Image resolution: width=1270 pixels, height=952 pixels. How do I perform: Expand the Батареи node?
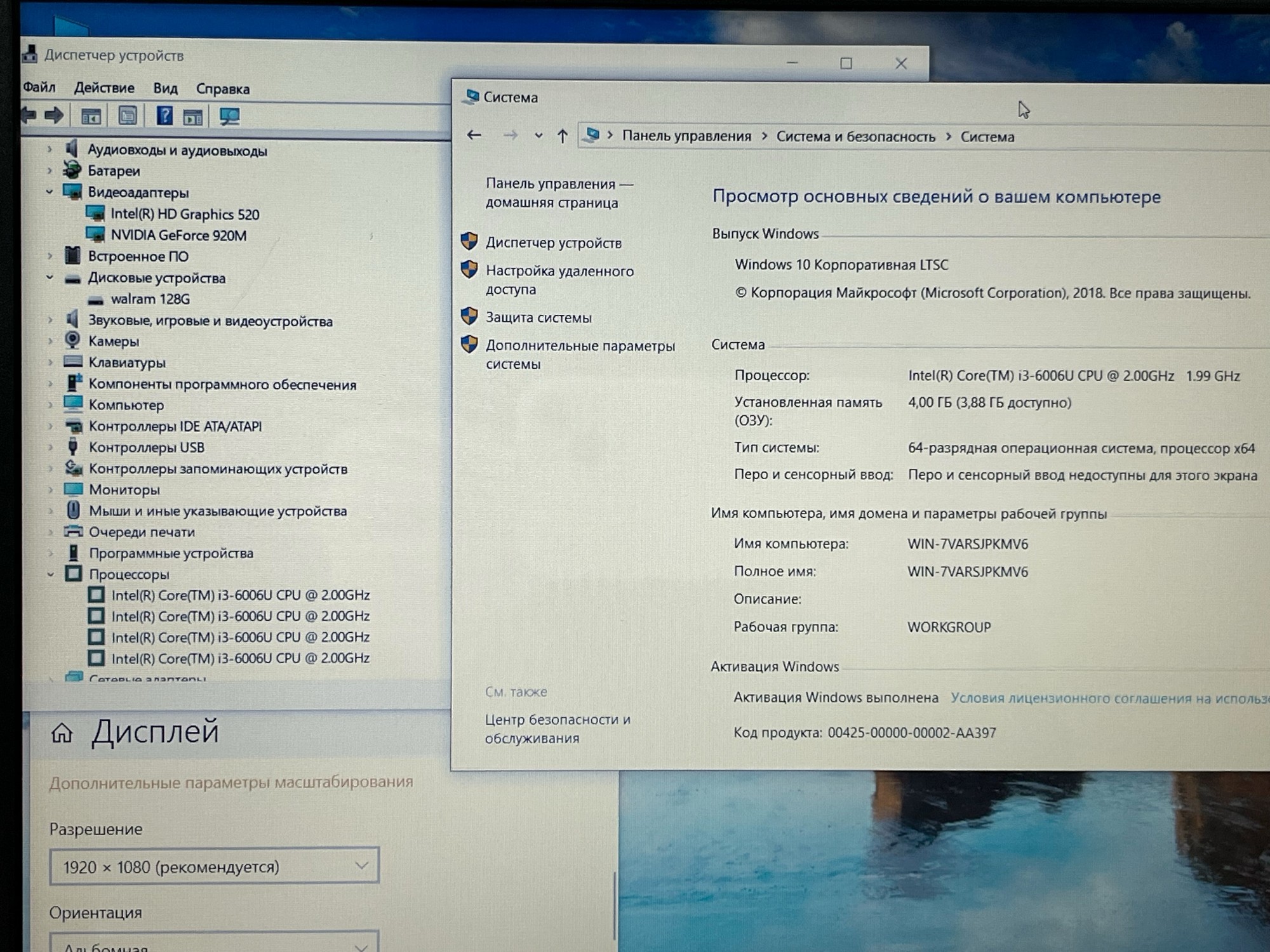(x=50, y=170)
